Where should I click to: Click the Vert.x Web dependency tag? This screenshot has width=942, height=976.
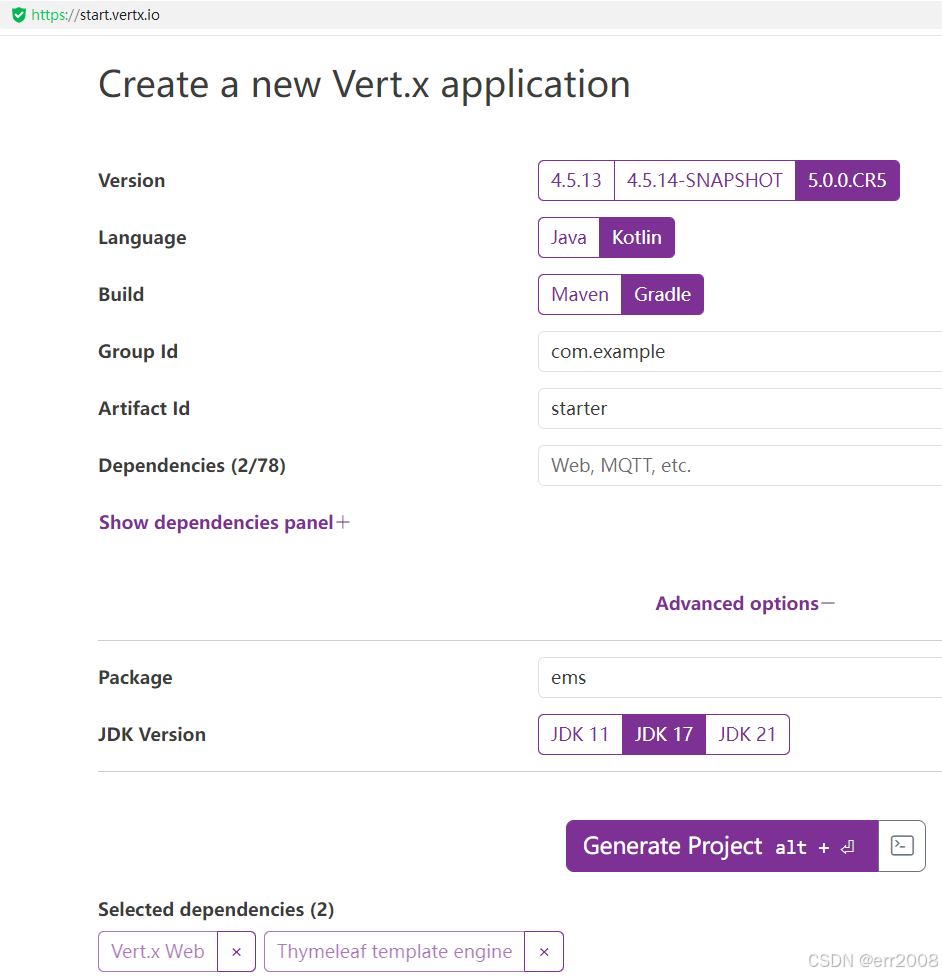[158, 951]
